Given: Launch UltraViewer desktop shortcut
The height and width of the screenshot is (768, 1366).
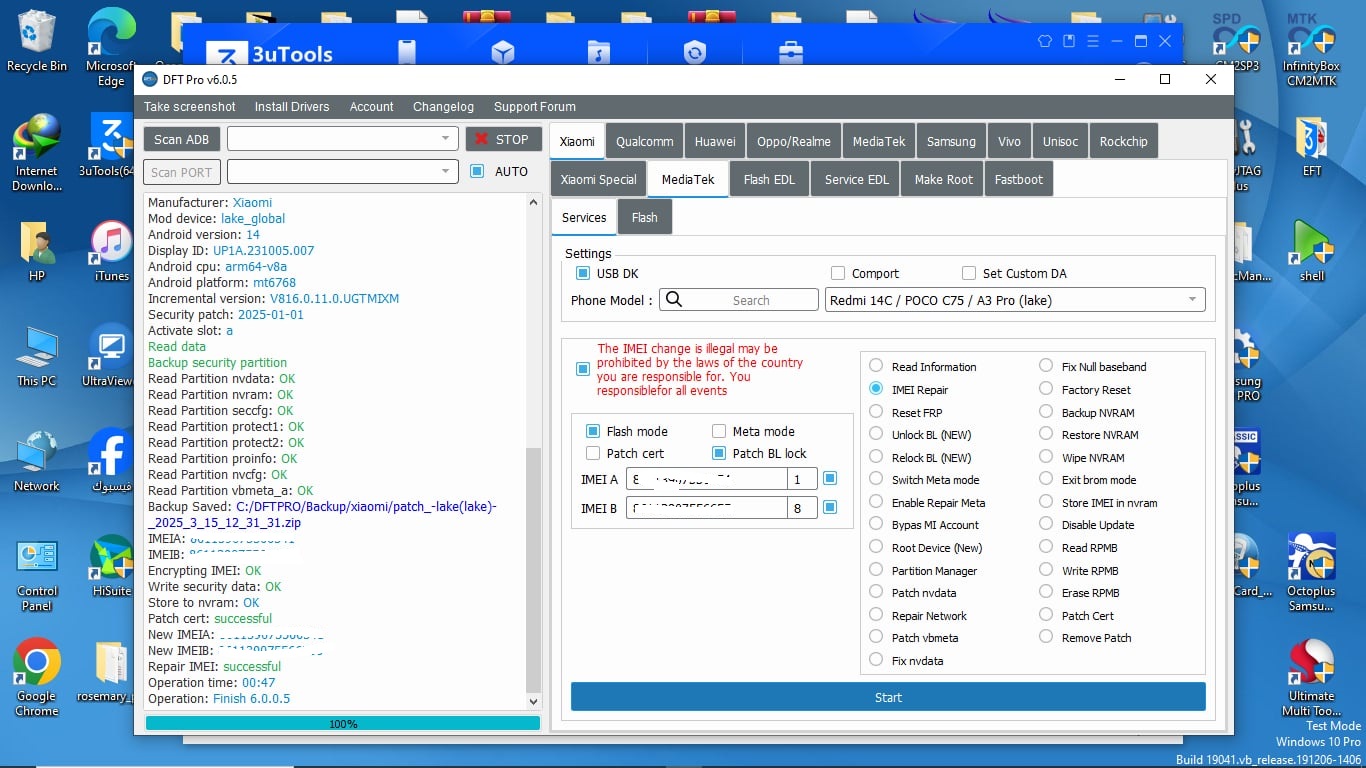Looking at the screenshot, I should pos(111,356).
